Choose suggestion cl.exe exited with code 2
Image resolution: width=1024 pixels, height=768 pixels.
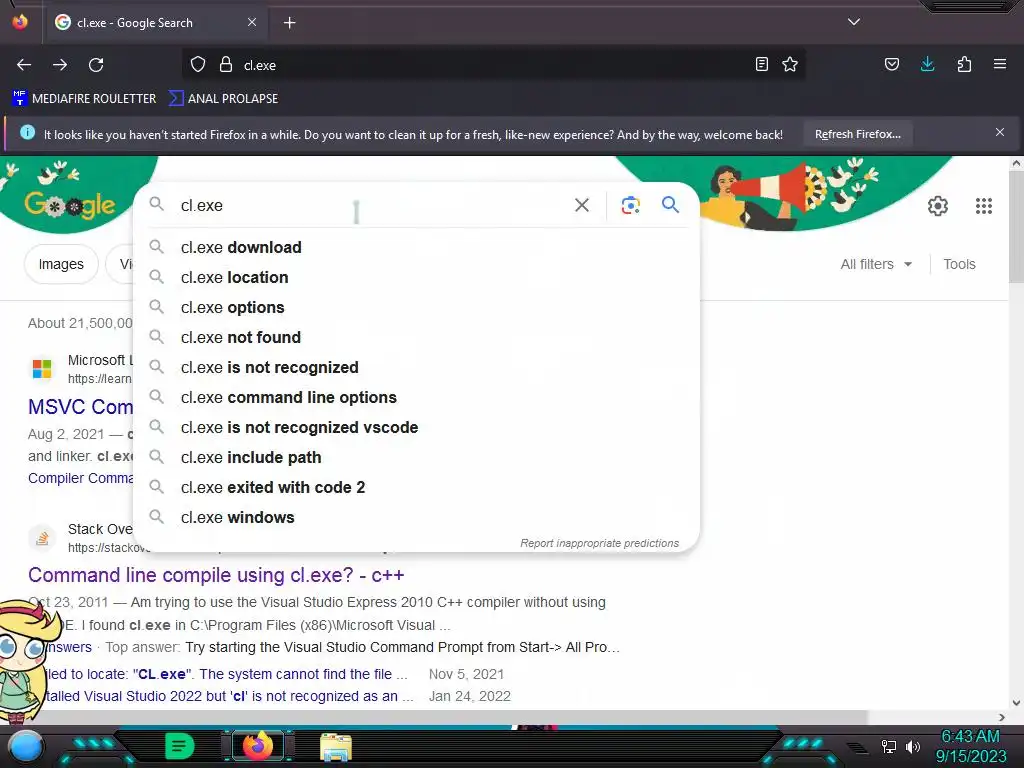tap(417, 488)
